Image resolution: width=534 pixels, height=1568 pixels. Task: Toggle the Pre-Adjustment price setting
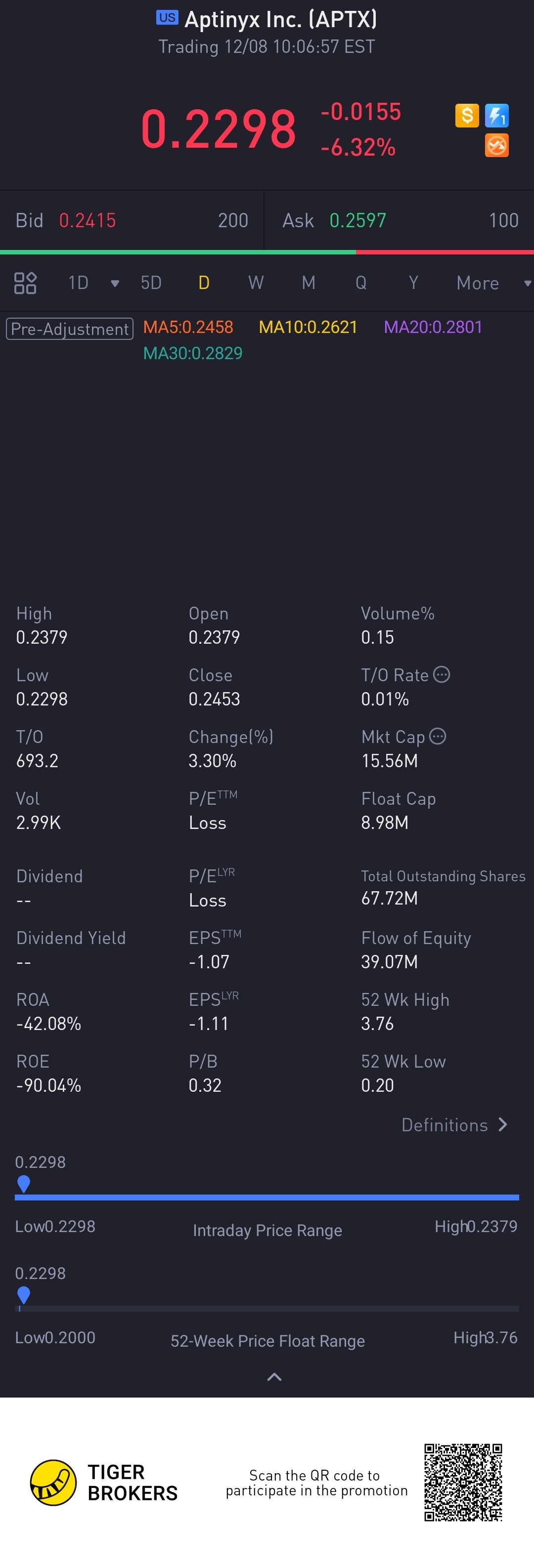pyautogui.click(x=69, y=329)
